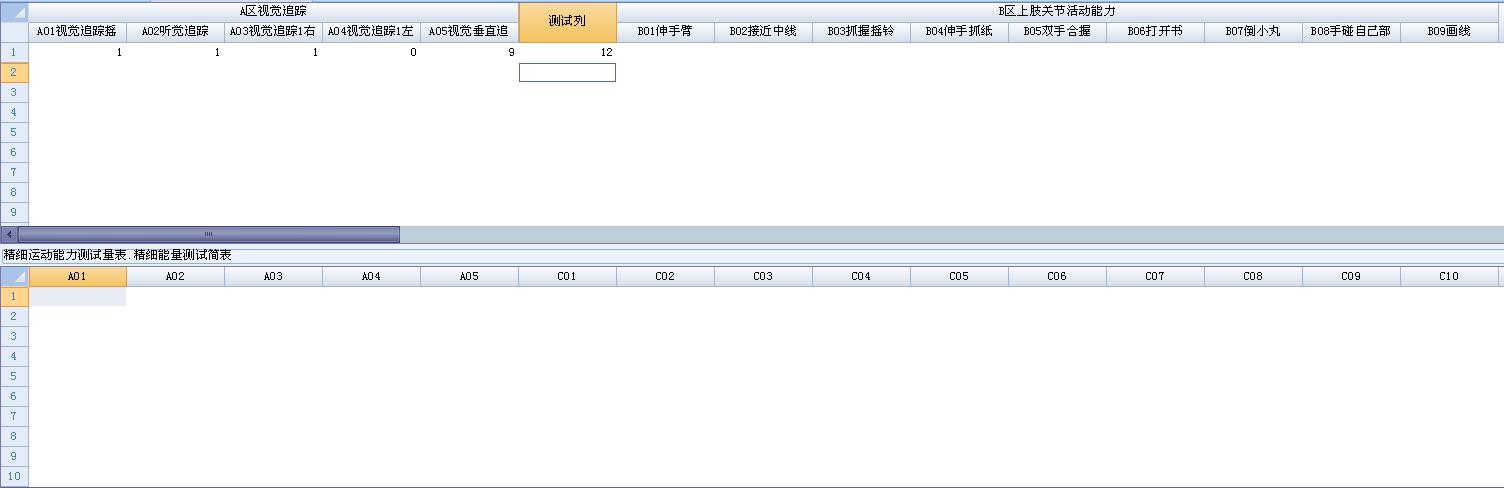1504x488 pixels.
Task: Click the horizontal scrollbar thumb
Action: tap(208, 234)
